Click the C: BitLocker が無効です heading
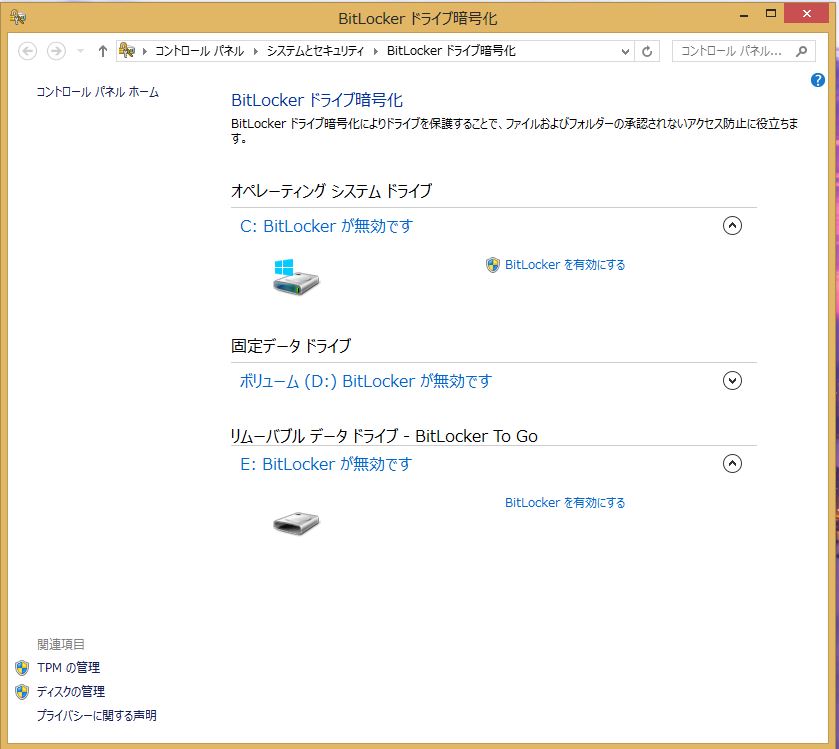This screenshot has height=749, width=839. pyautogui.click(x=326, y=226)
